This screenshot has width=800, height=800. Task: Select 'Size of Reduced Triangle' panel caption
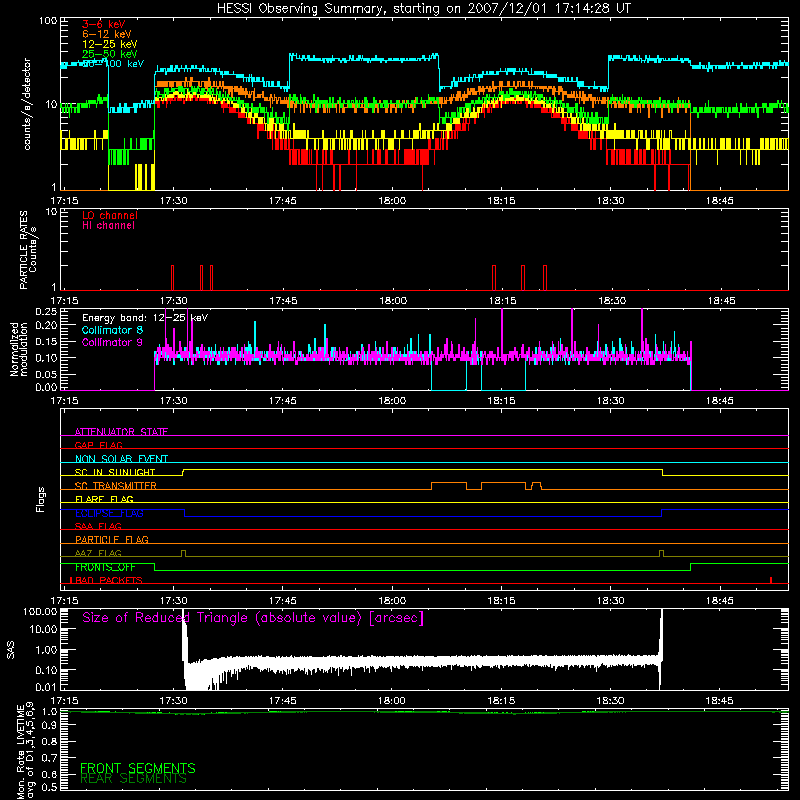253,618
